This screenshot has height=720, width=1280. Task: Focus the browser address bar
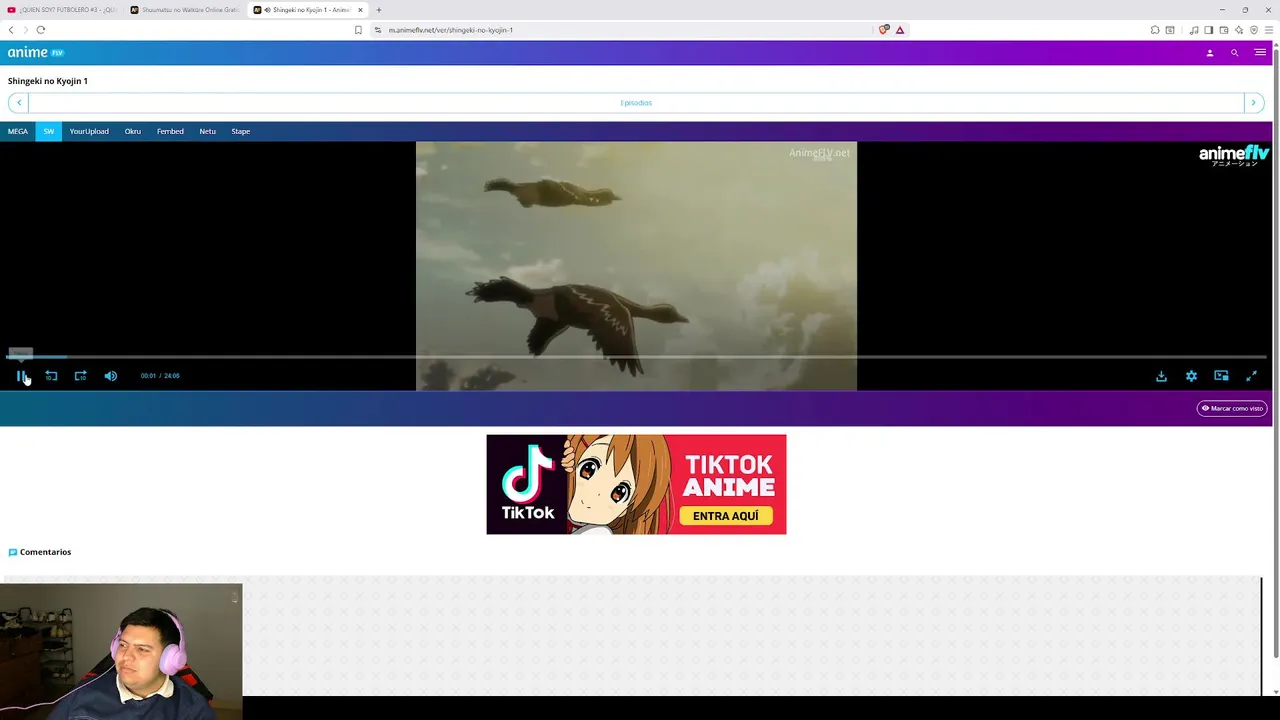click(620, 30)
